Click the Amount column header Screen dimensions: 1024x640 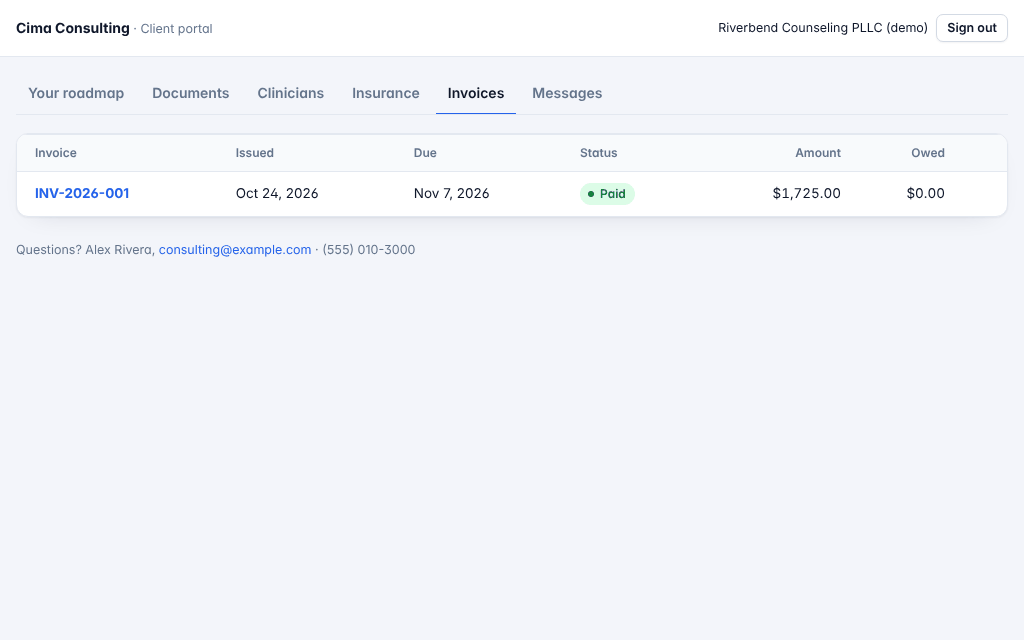click(818, 153)
